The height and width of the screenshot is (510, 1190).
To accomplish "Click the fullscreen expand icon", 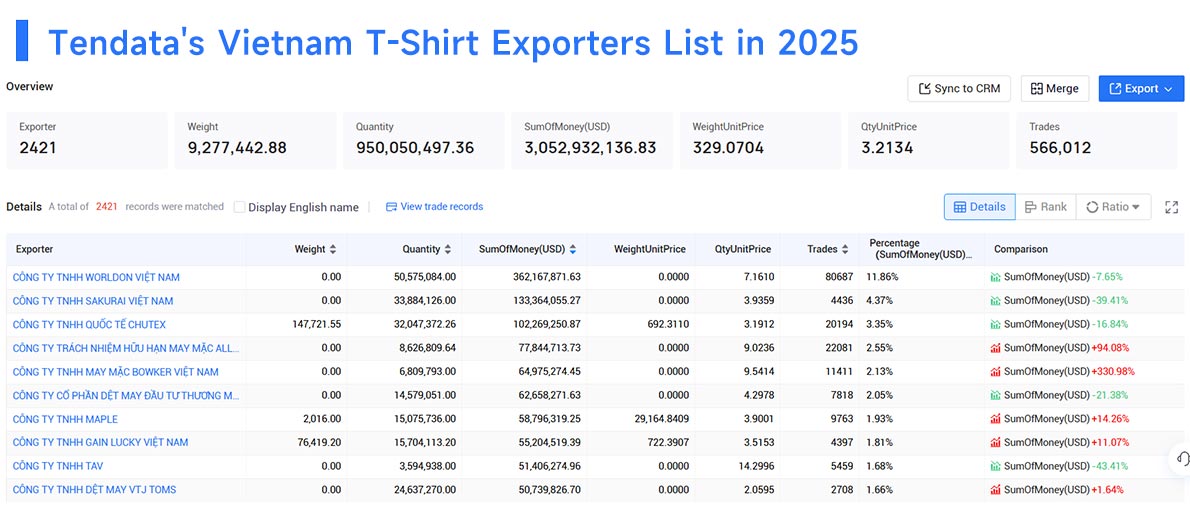I will click(x=1172, y=206).
